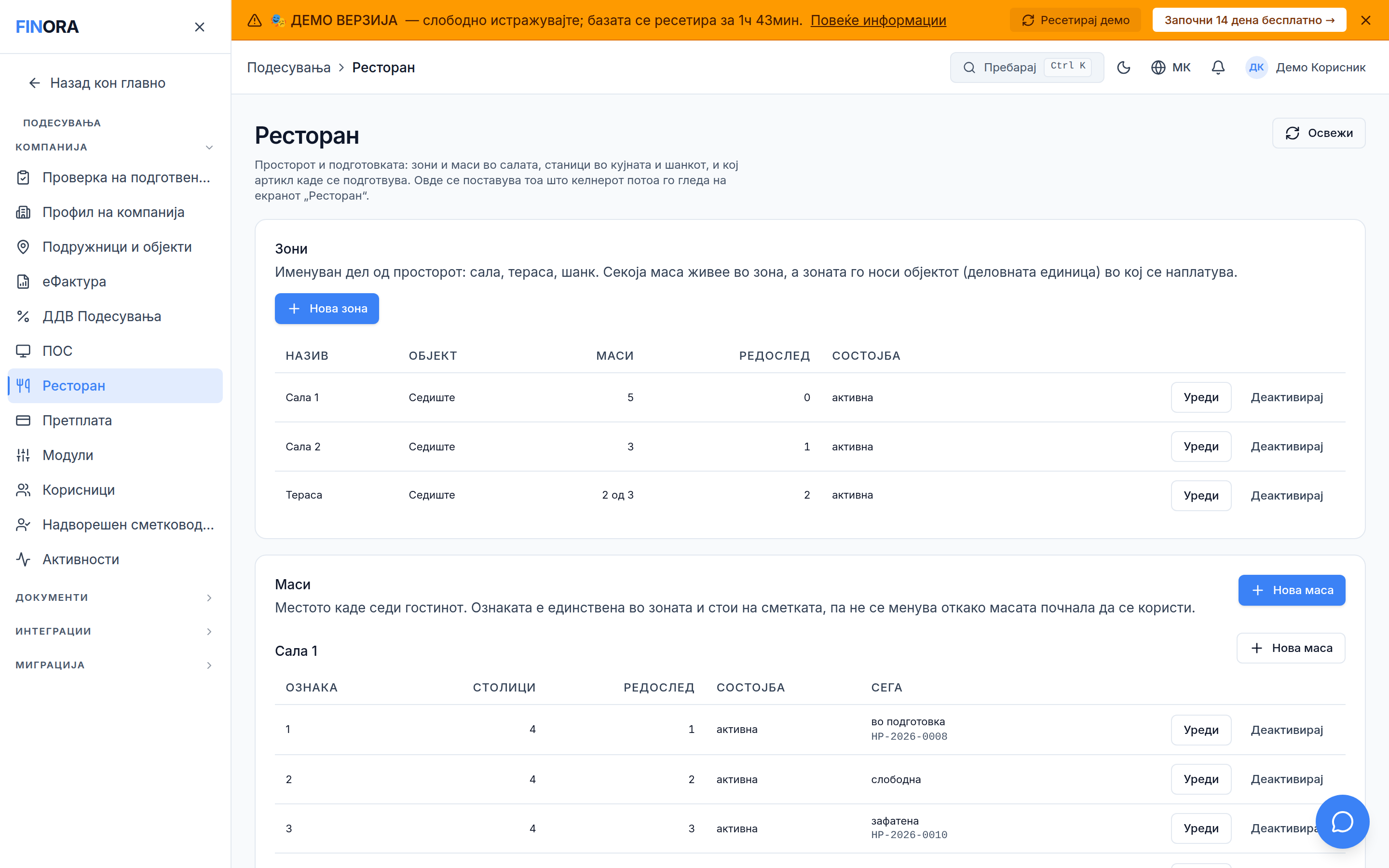Screen dimensions: 1389x868
Task: Go back via the Назад кон главно arrow
Action: [34, 83]
